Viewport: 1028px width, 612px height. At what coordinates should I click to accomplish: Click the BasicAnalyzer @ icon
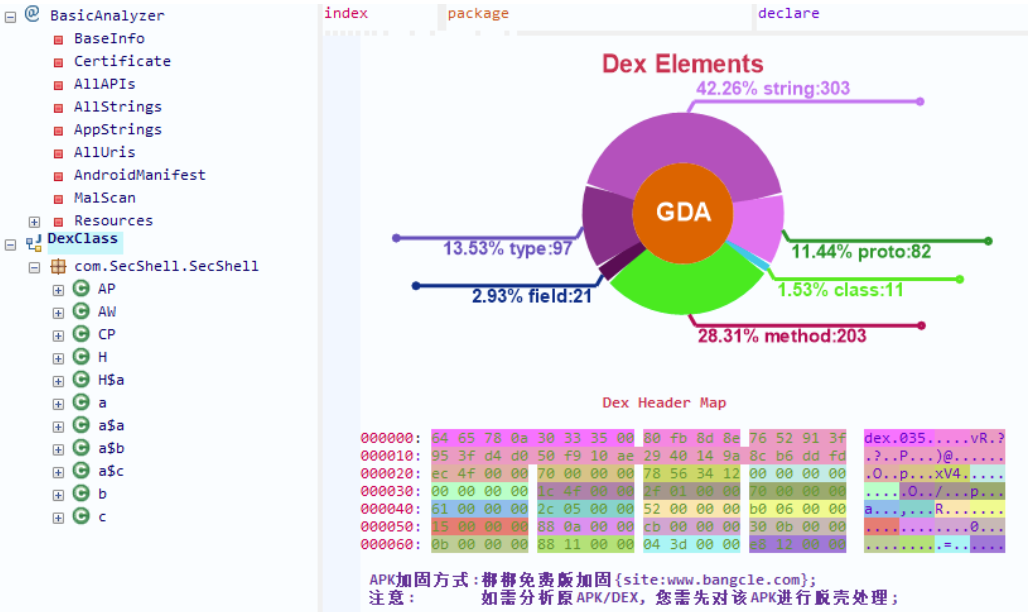[x=32, y=14]
